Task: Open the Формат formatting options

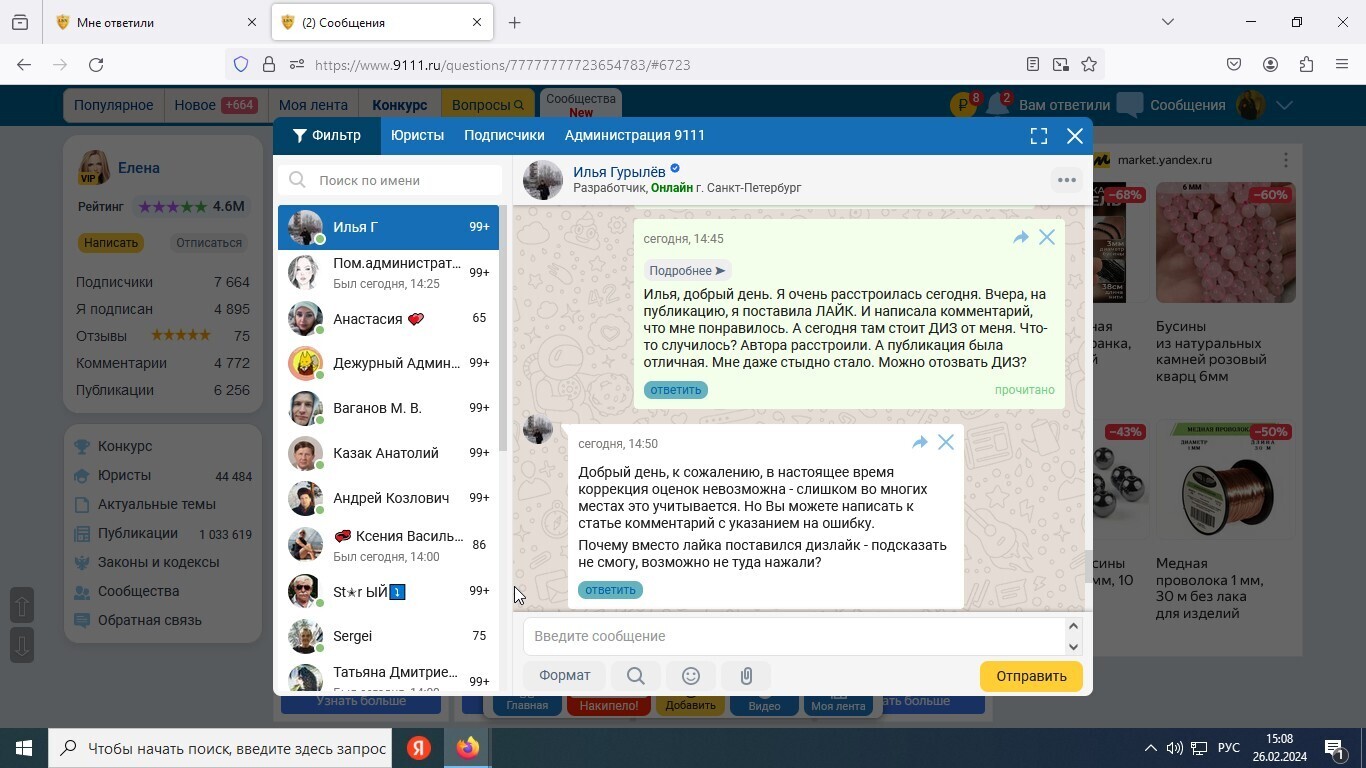Action: pos(564,676)
